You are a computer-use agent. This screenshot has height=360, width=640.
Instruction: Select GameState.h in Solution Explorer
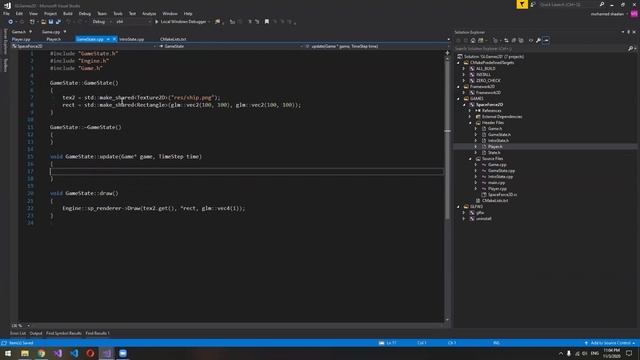tap(499, 135)
